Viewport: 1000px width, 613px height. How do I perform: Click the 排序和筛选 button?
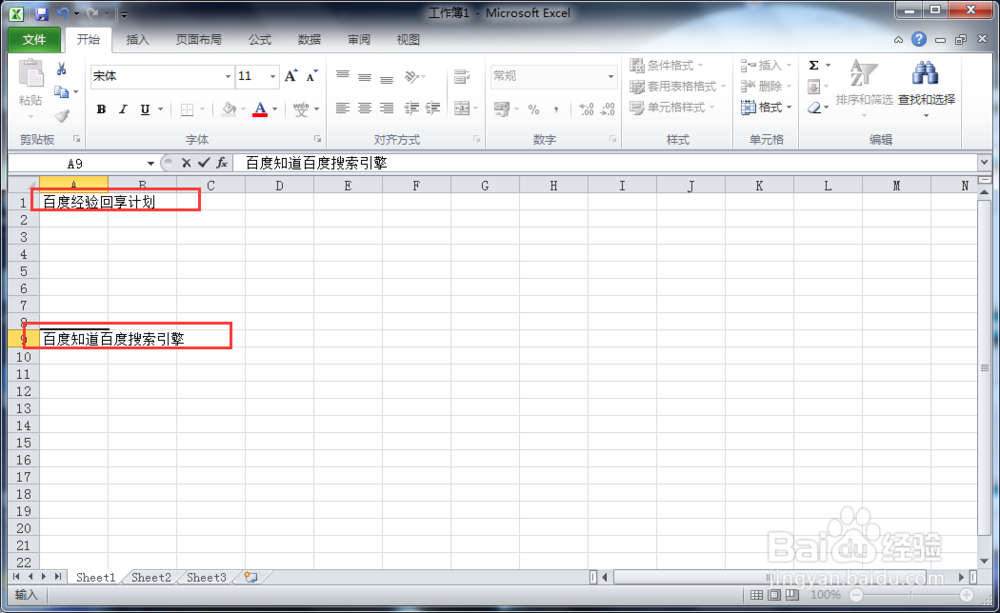(864, 87)
